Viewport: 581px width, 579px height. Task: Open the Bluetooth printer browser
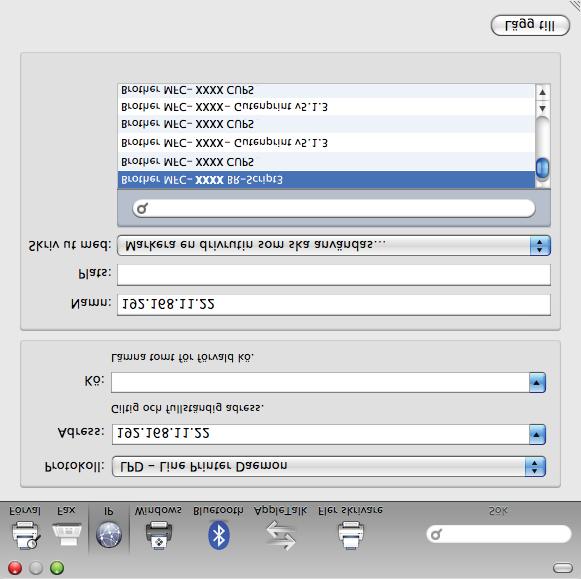pos(219,535)
